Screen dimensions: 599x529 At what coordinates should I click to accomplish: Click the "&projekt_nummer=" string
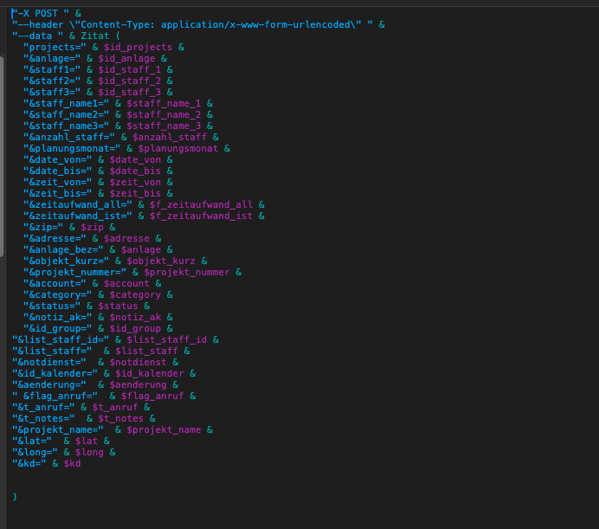pos(75,272)
